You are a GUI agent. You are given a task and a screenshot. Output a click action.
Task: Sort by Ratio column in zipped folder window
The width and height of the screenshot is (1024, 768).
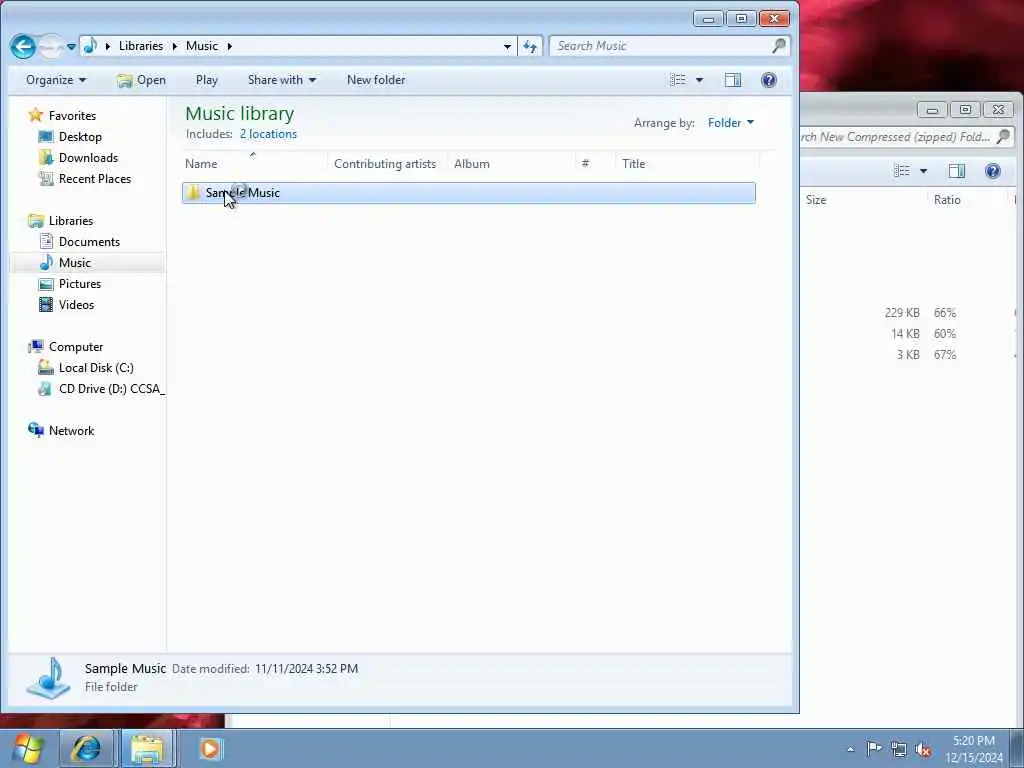coord(947,200)
